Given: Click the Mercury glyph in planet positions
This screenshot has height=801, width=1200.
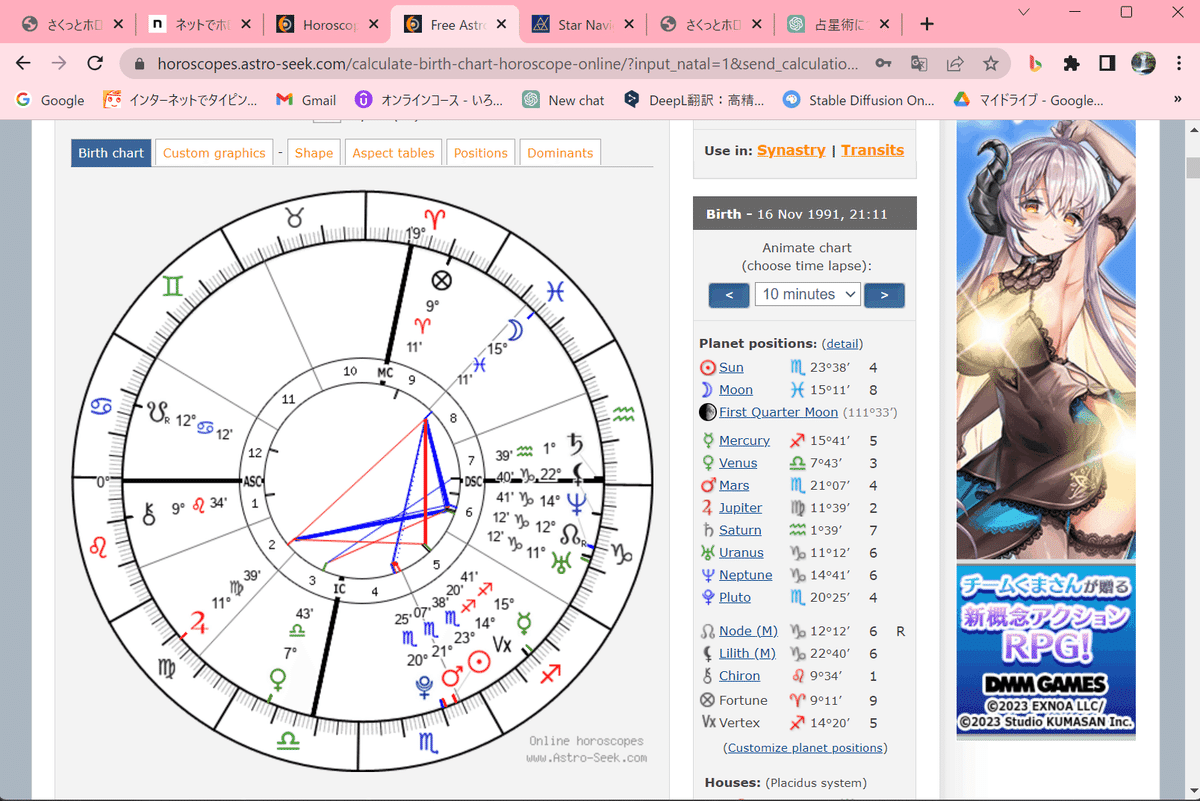Looking at the screenshot, I should click(708, 440).
